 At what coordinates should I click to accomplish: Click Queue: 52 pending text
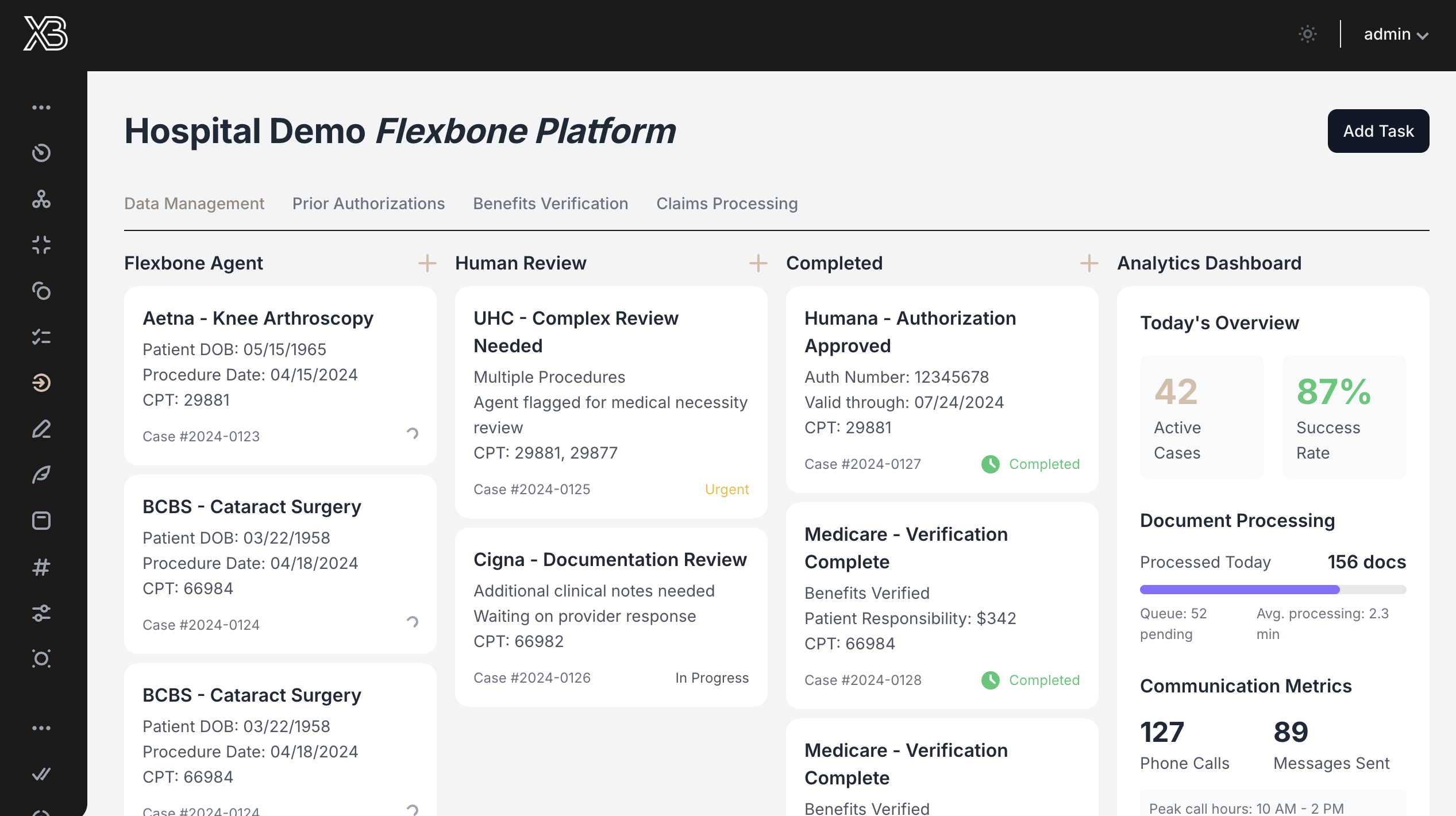1173,624
